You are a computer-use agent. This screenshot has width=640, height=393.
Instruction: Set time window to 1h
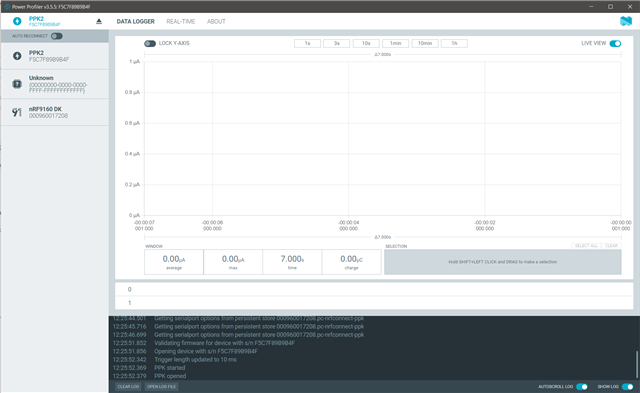[454, 43]
